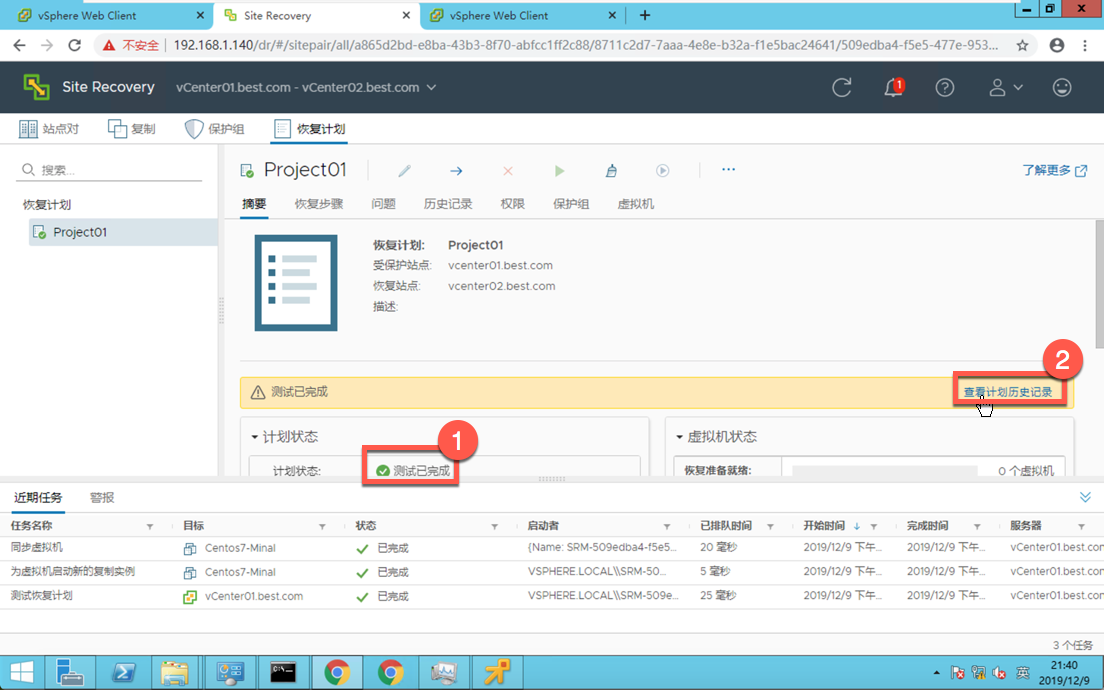Click the red delete X icon
The width and height of the screenshot is (1104, 690).
tap(508, 170)
